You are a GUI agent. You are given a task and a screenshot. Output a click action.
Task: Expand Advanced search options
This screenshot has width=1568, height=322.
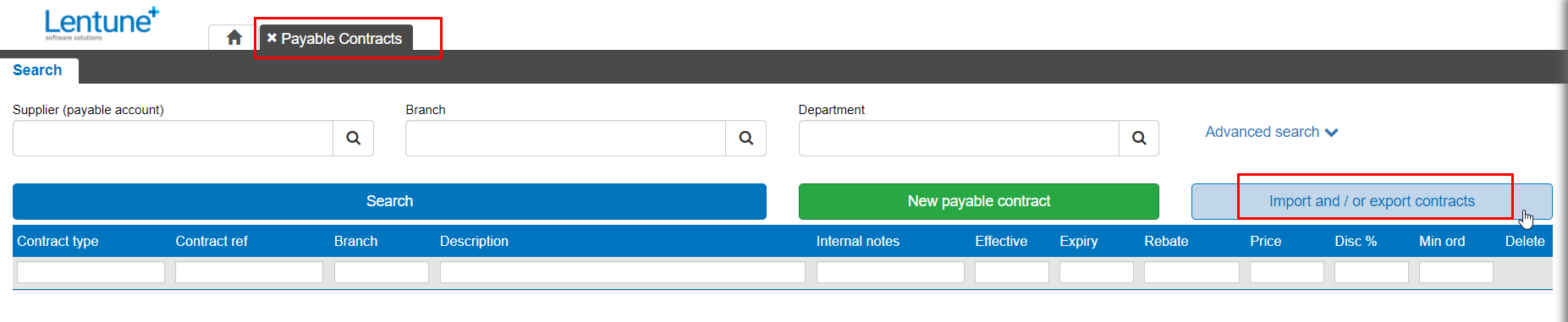[1271, 132]
